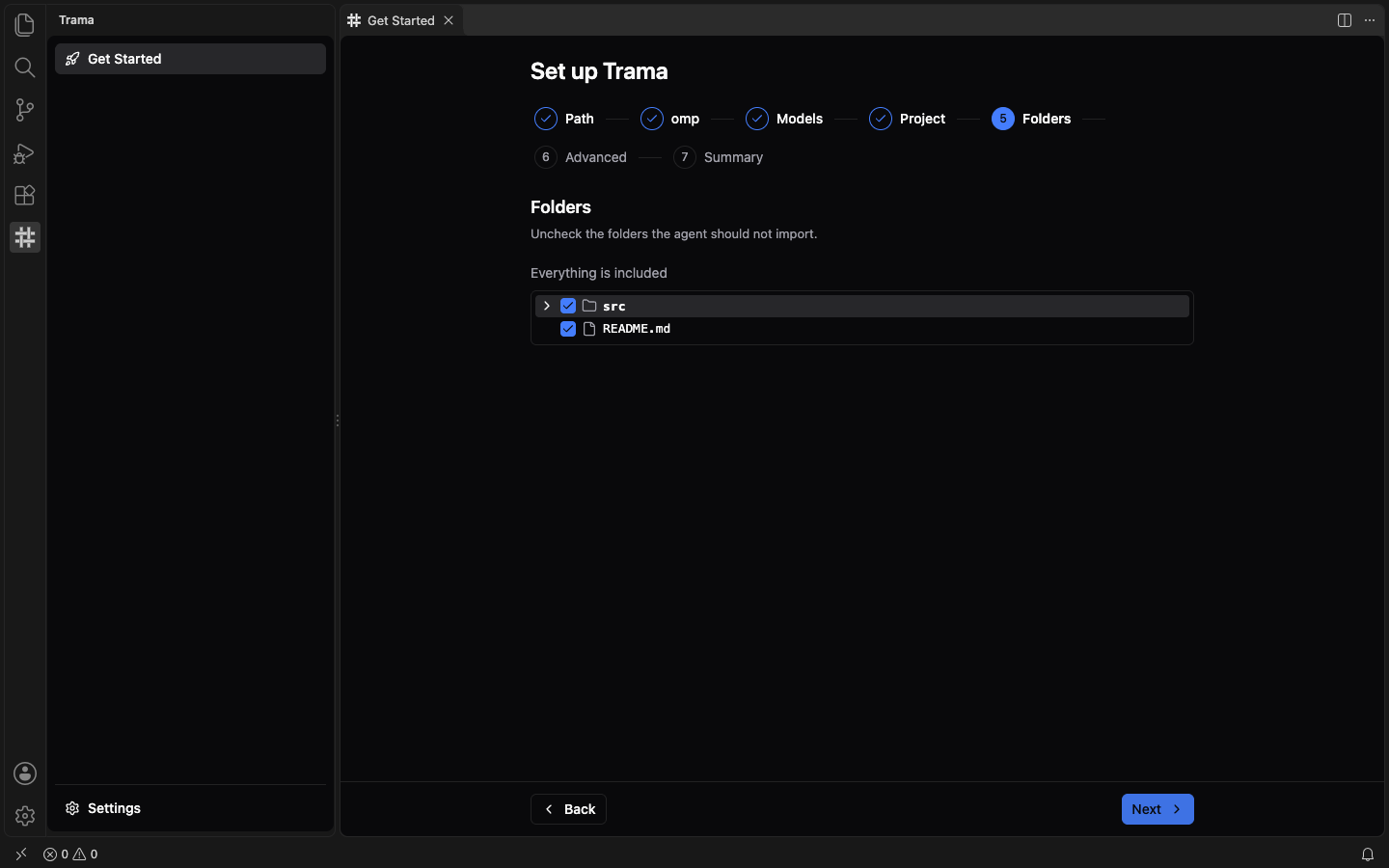Open Settings in the Trama sidebar

coord(103,808)
